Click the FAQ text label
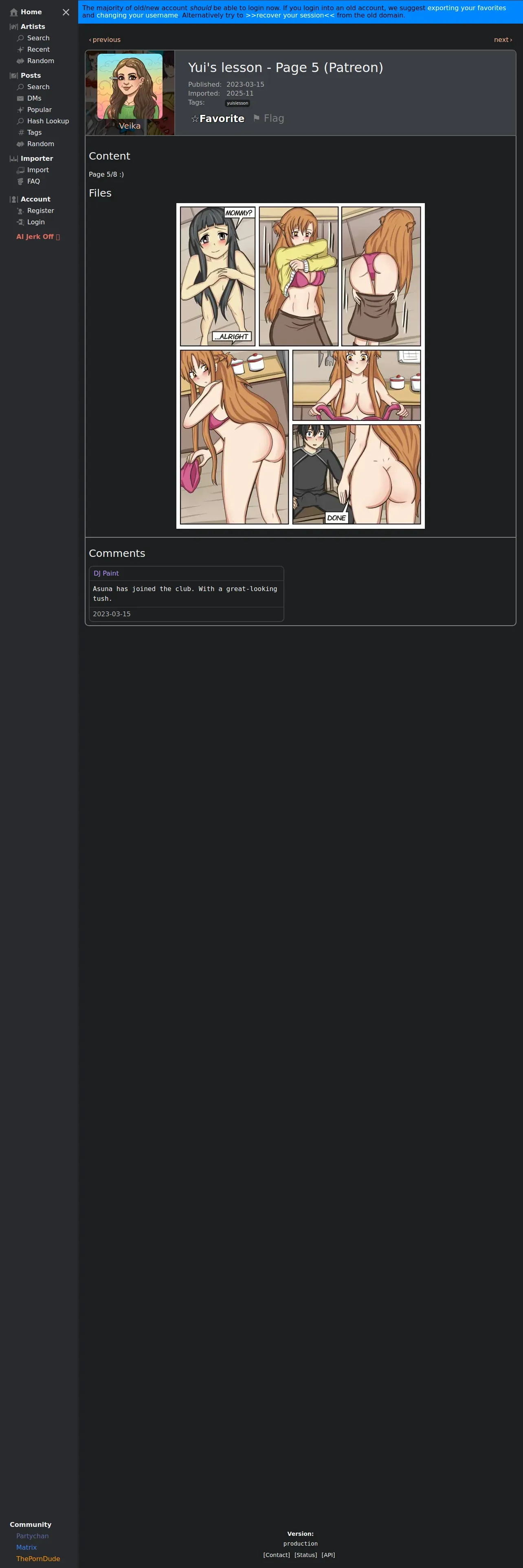 [33, 182]
